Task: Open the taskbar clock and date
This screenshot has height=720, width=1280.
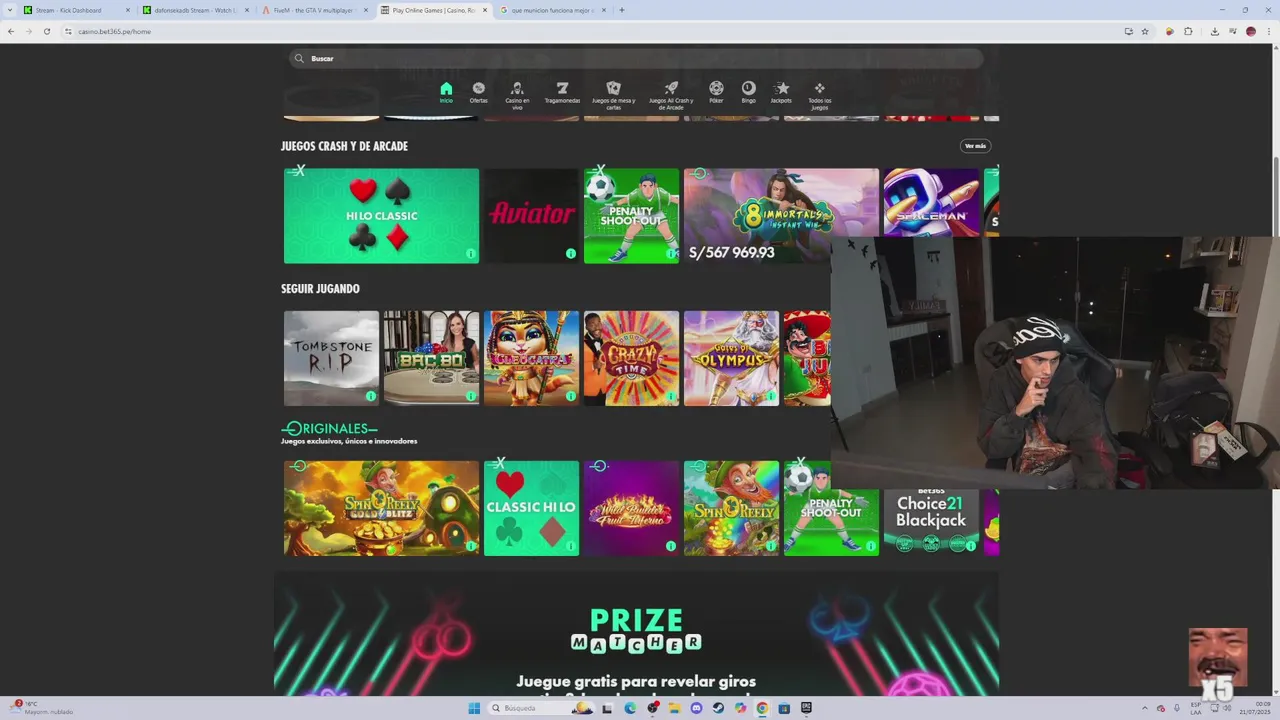Action: pos(1254,708)
